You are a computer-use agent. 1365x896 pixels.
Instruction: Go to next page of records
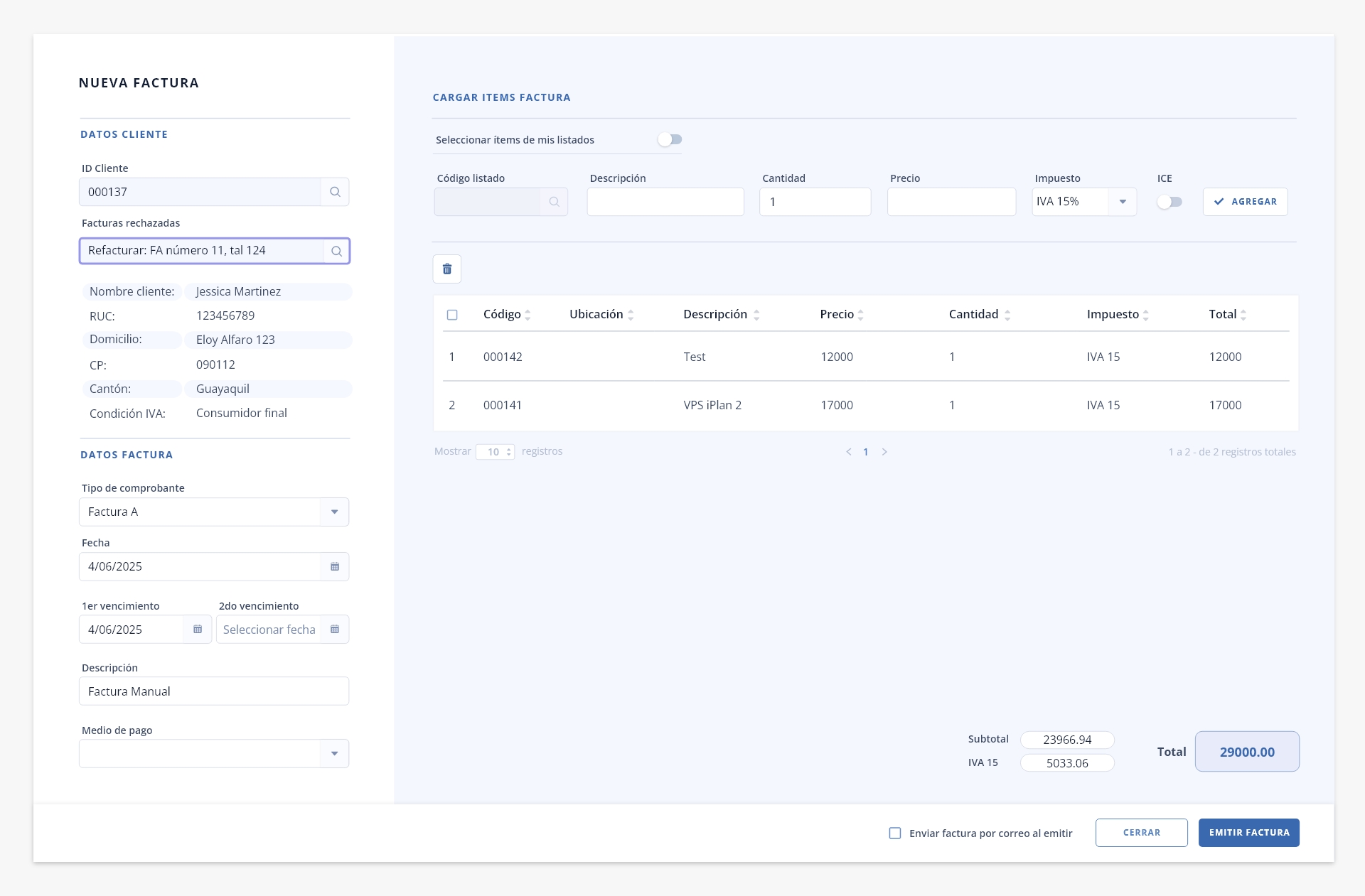click(884, 452)
